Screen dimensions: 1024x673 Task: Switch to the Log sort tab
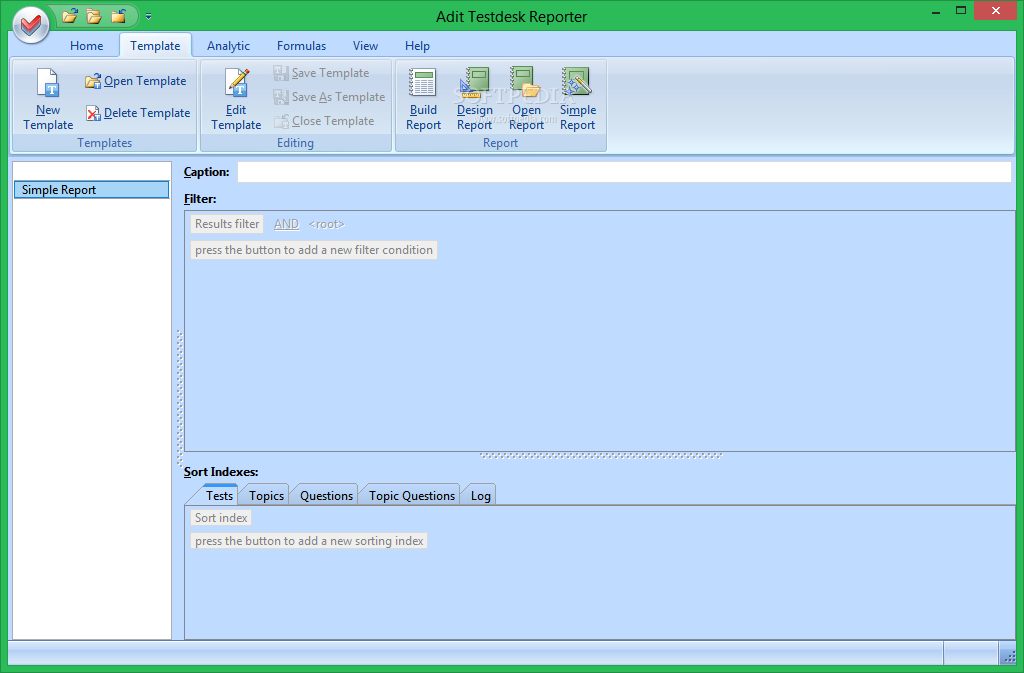[480, 495]
